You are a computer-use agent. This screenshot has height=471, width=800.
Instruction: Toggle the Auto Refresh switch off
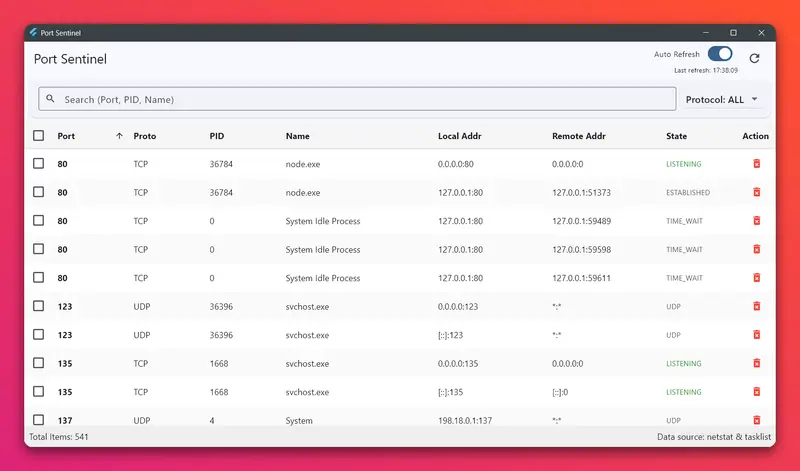pyautogui.click(x=720, y=54)
